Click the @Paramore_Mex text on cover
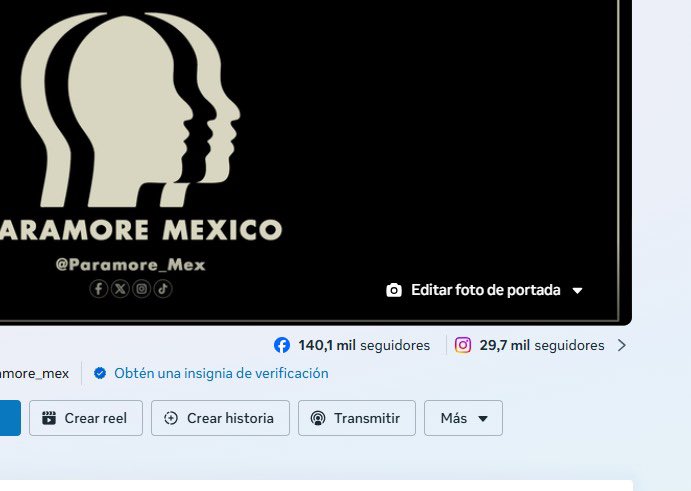 (130, 264)
